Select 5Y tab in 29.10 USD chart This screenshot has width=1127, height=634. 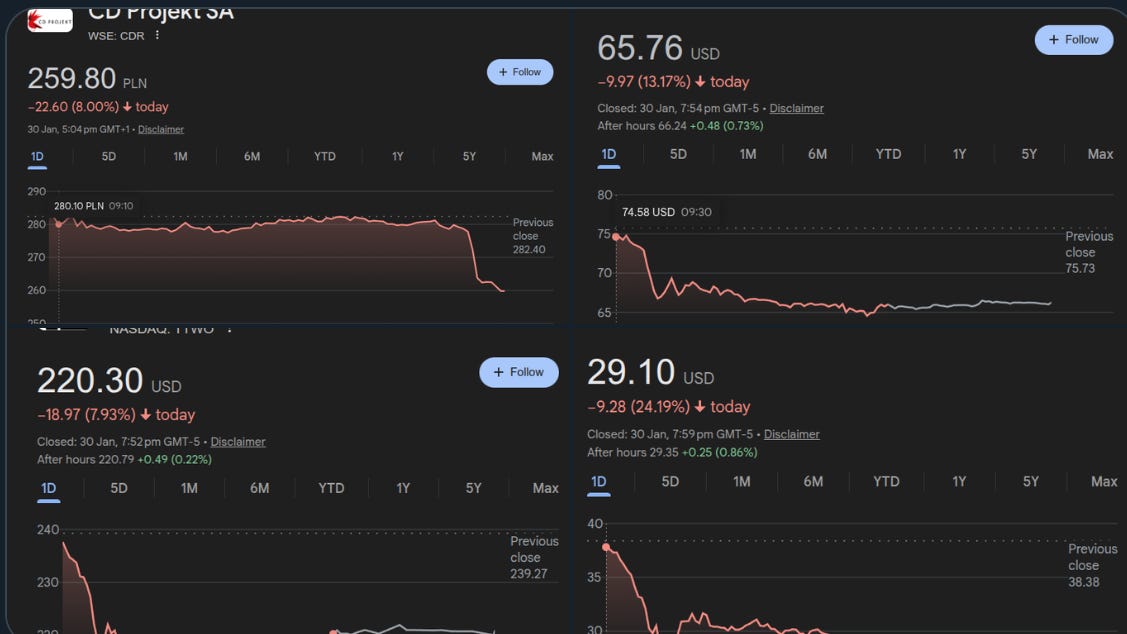point(1031,482)
